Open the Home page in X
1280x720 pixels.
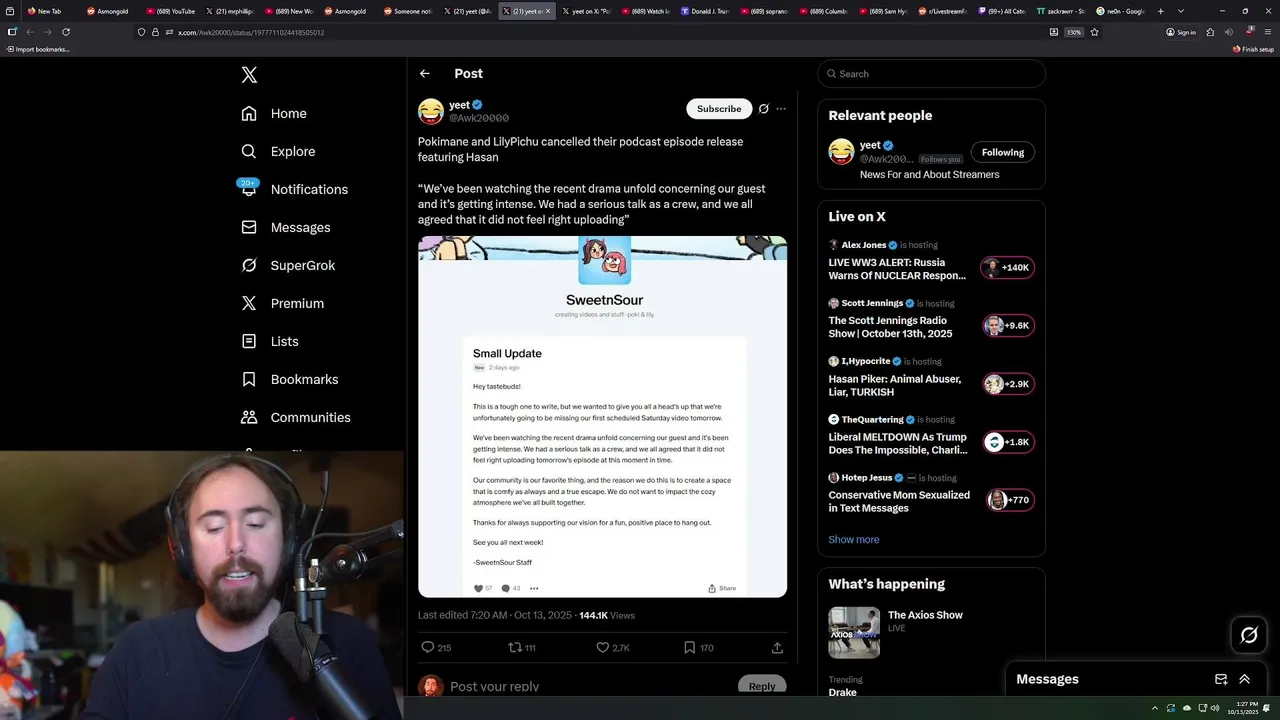(x=274, y=114)
